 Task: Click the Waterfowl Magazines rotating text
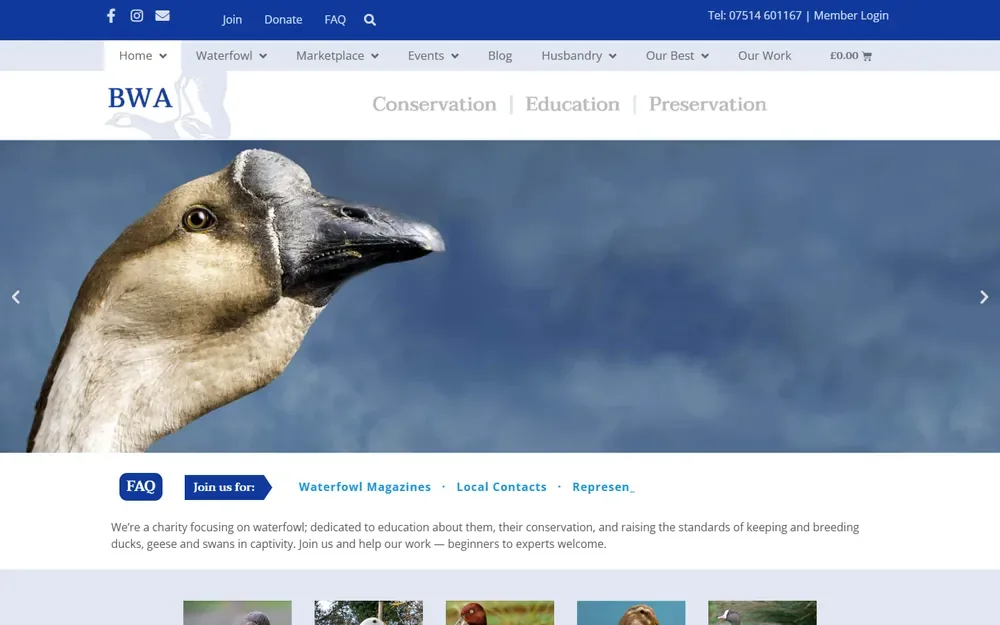[365, 487]
